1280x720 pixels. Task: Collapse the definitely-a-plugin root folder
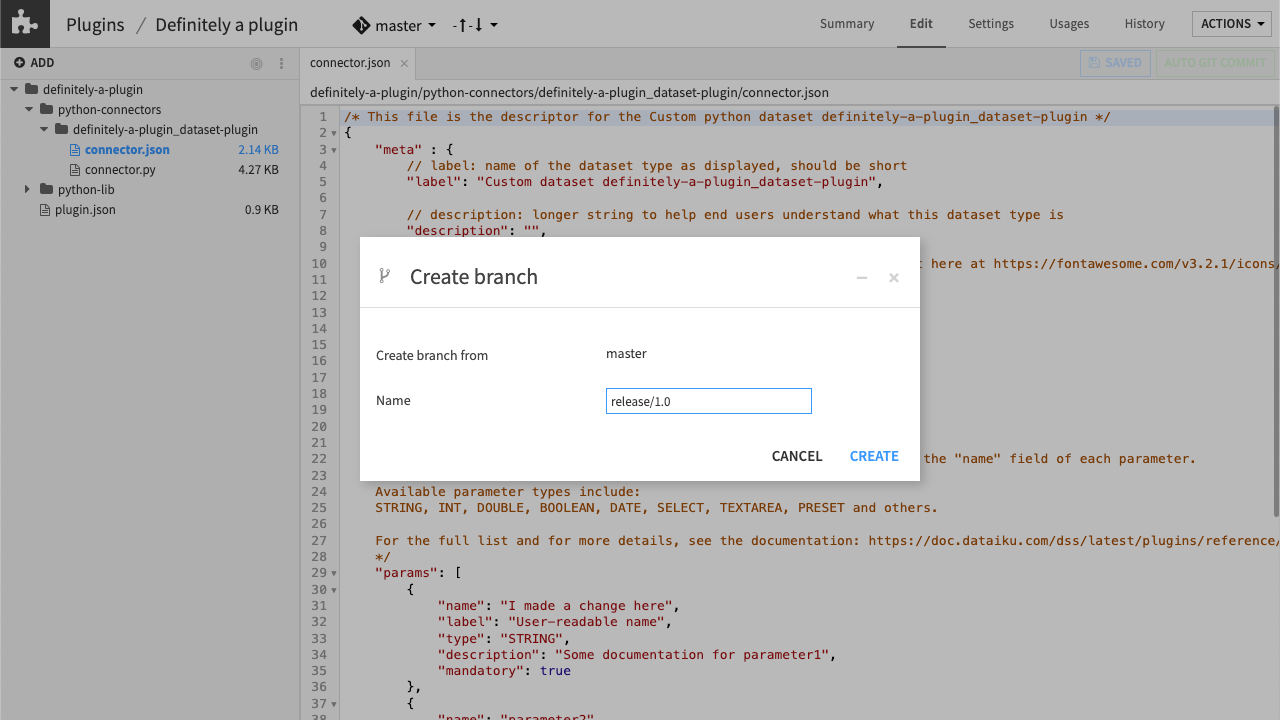tap(14, 90)
